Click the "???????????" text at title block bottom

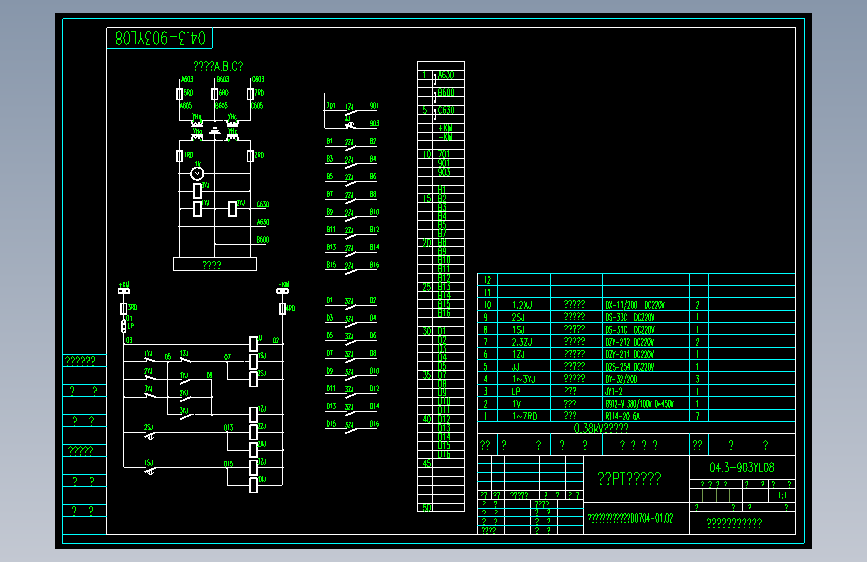734,523
